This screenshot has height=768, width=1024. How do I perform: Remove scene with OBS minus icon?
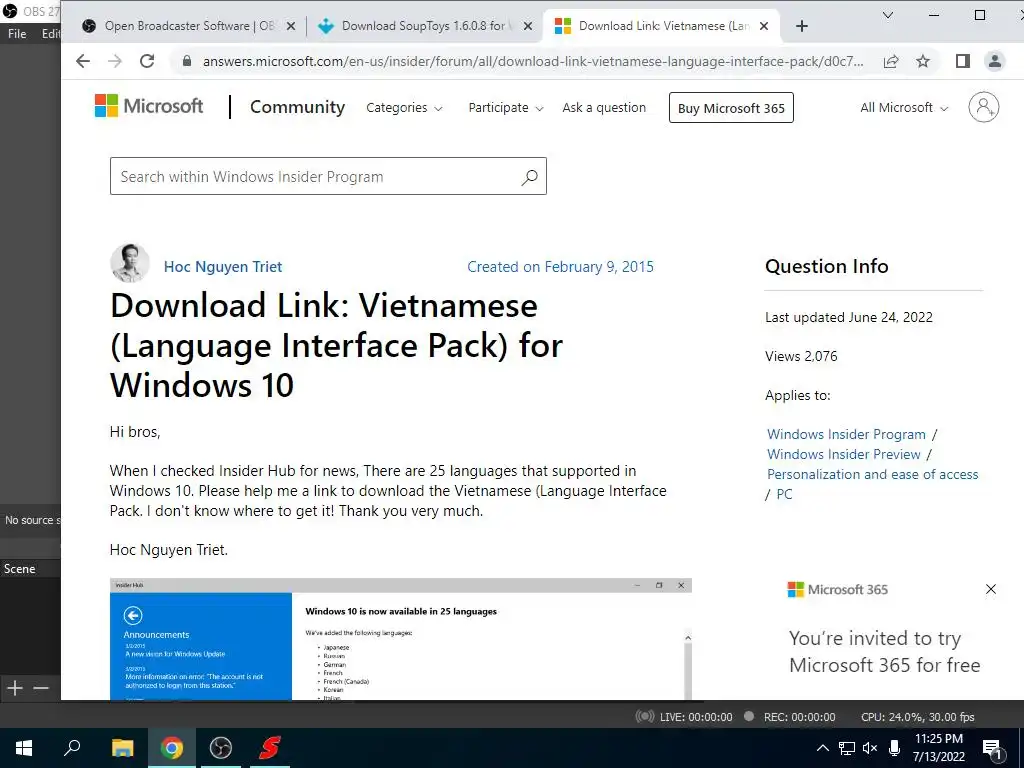coord(41,688)
